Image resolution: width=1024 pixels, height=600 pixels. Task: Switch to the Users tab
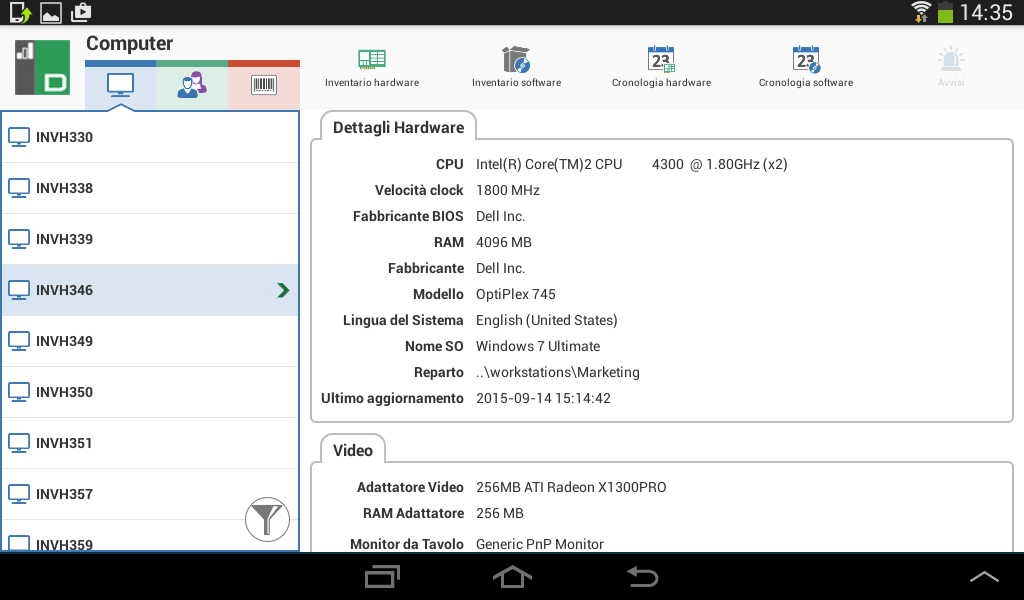point(191,86)
